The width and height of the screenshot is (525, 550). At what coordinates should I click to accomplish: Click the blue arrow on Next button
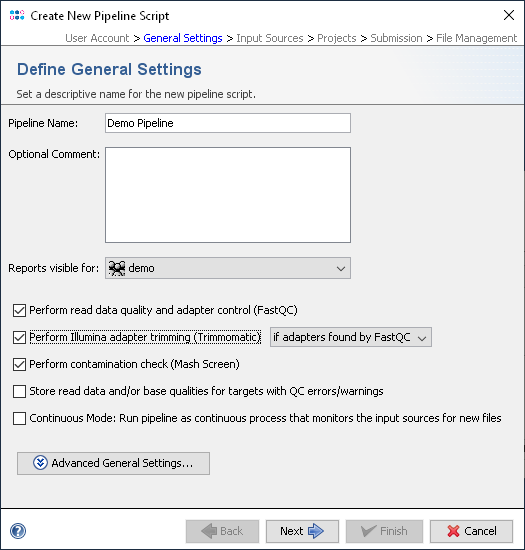coord(316,531)
